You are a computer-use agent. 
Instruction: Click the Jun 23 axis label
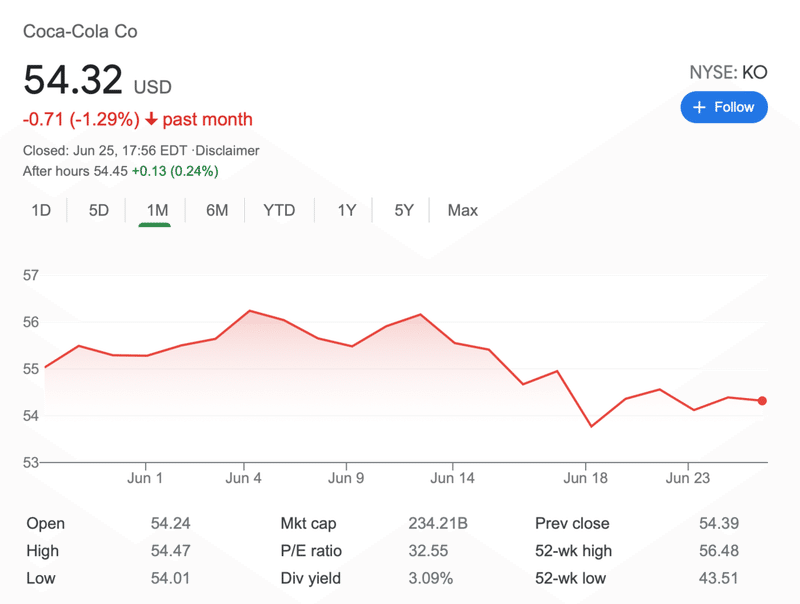[688, 478]
